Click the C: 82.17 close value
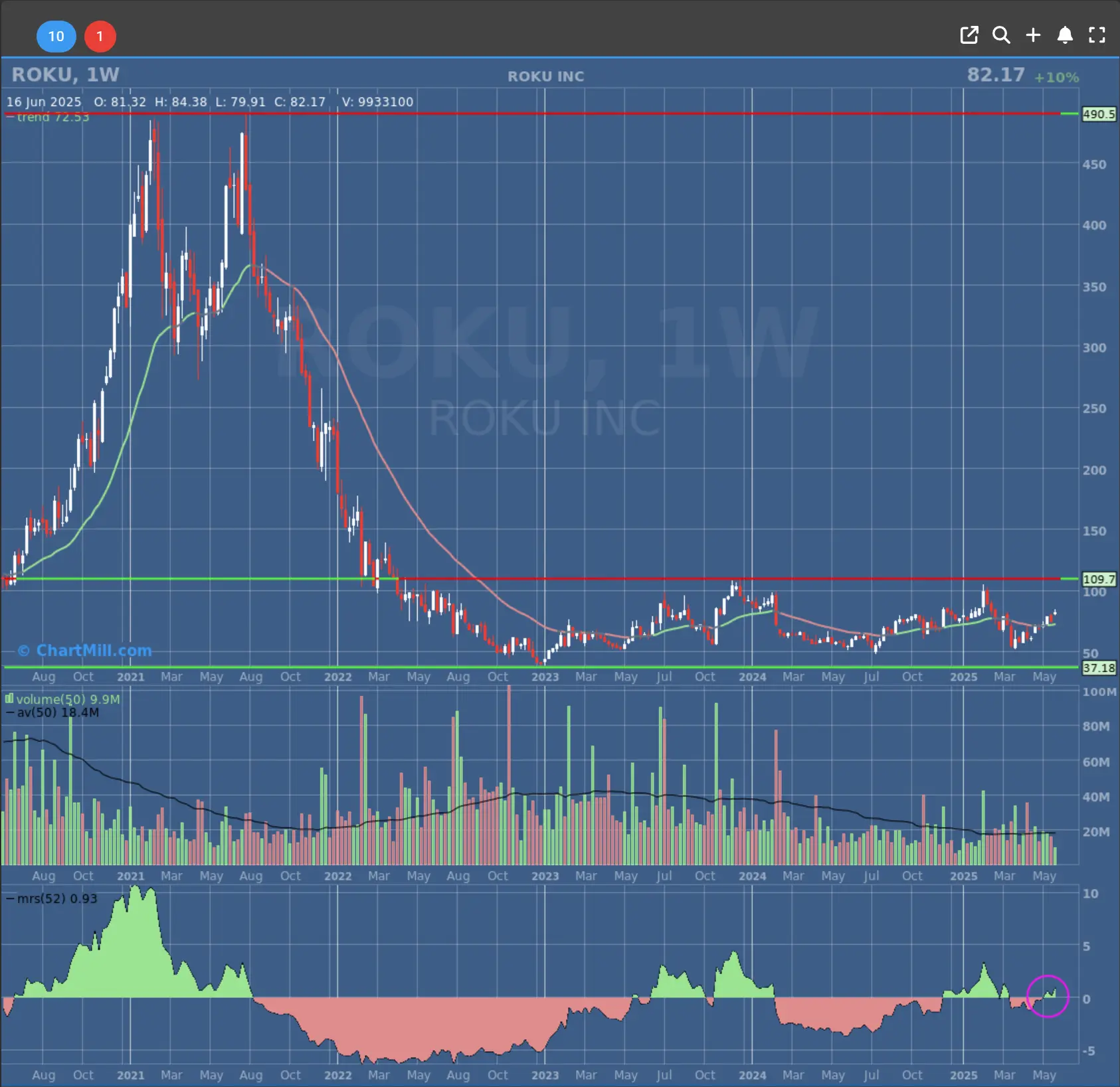Viewport: 1120px width, 1087px height. coord(300,102)
